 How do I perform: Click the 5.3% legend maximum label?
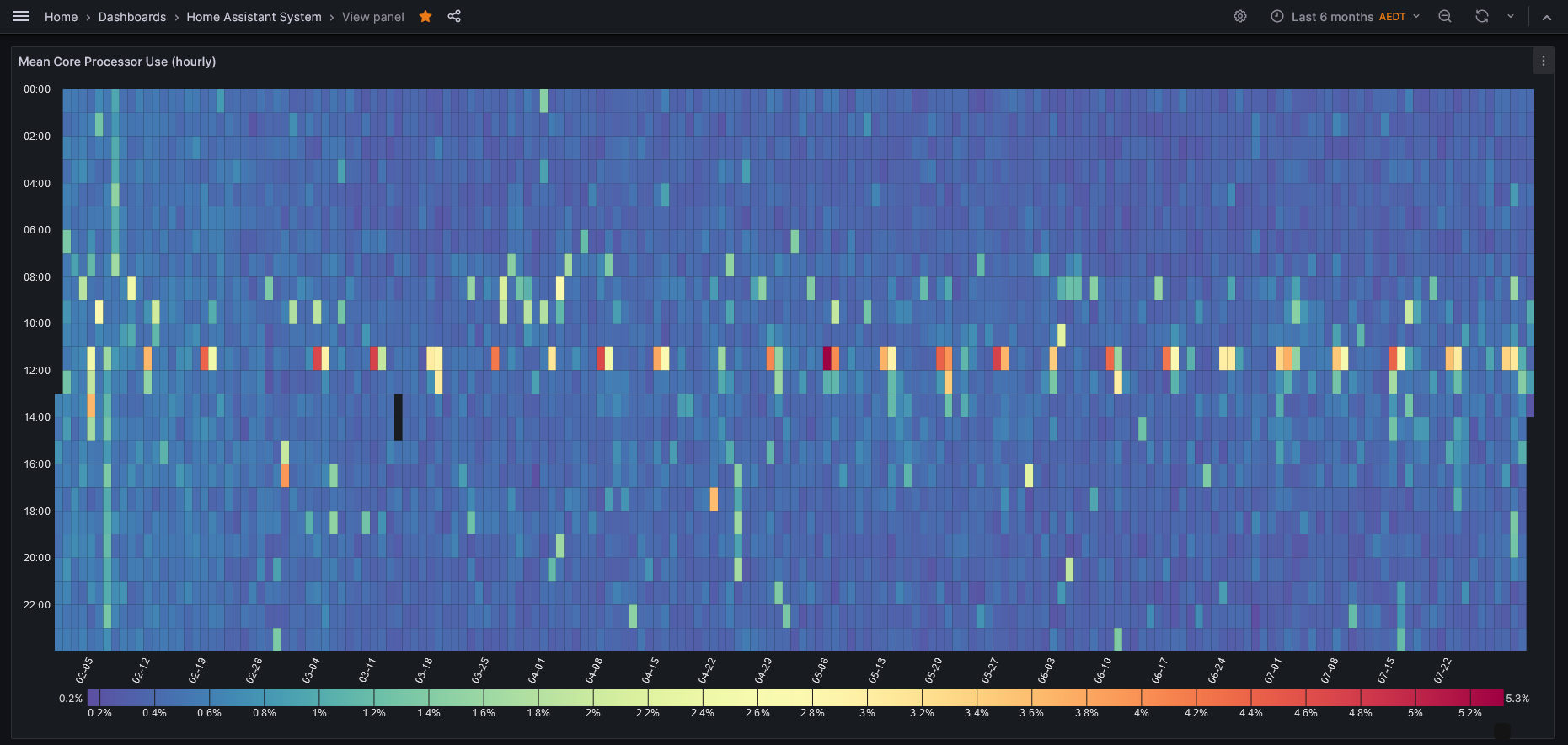(1517, 699)
